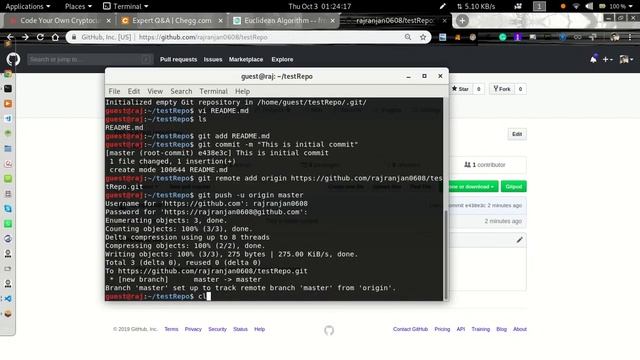Open Help link in GitHub footer
640x360 pixels.
click(260, 329)
